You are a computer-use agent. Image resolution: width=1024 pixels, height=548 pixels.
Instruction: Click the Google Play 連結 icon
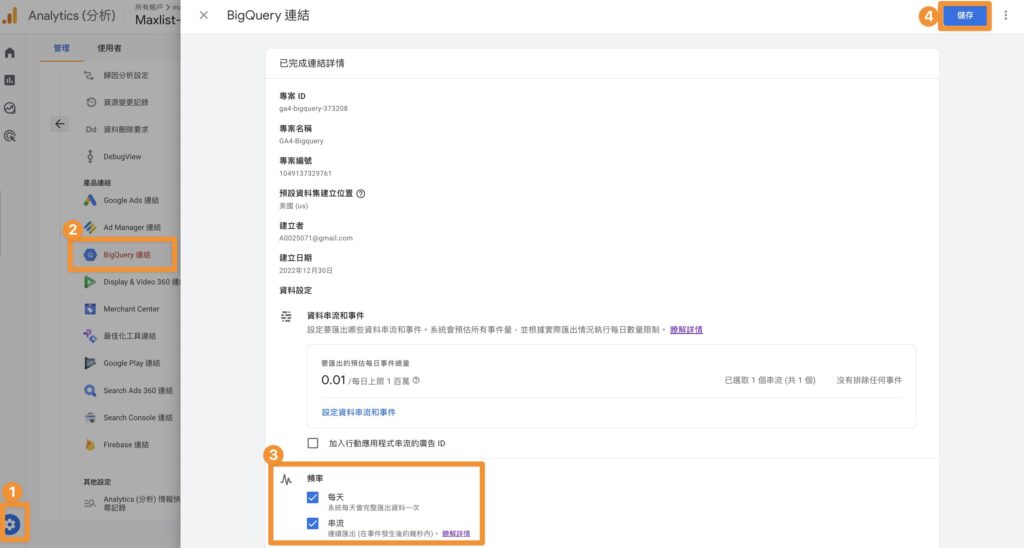90,363
